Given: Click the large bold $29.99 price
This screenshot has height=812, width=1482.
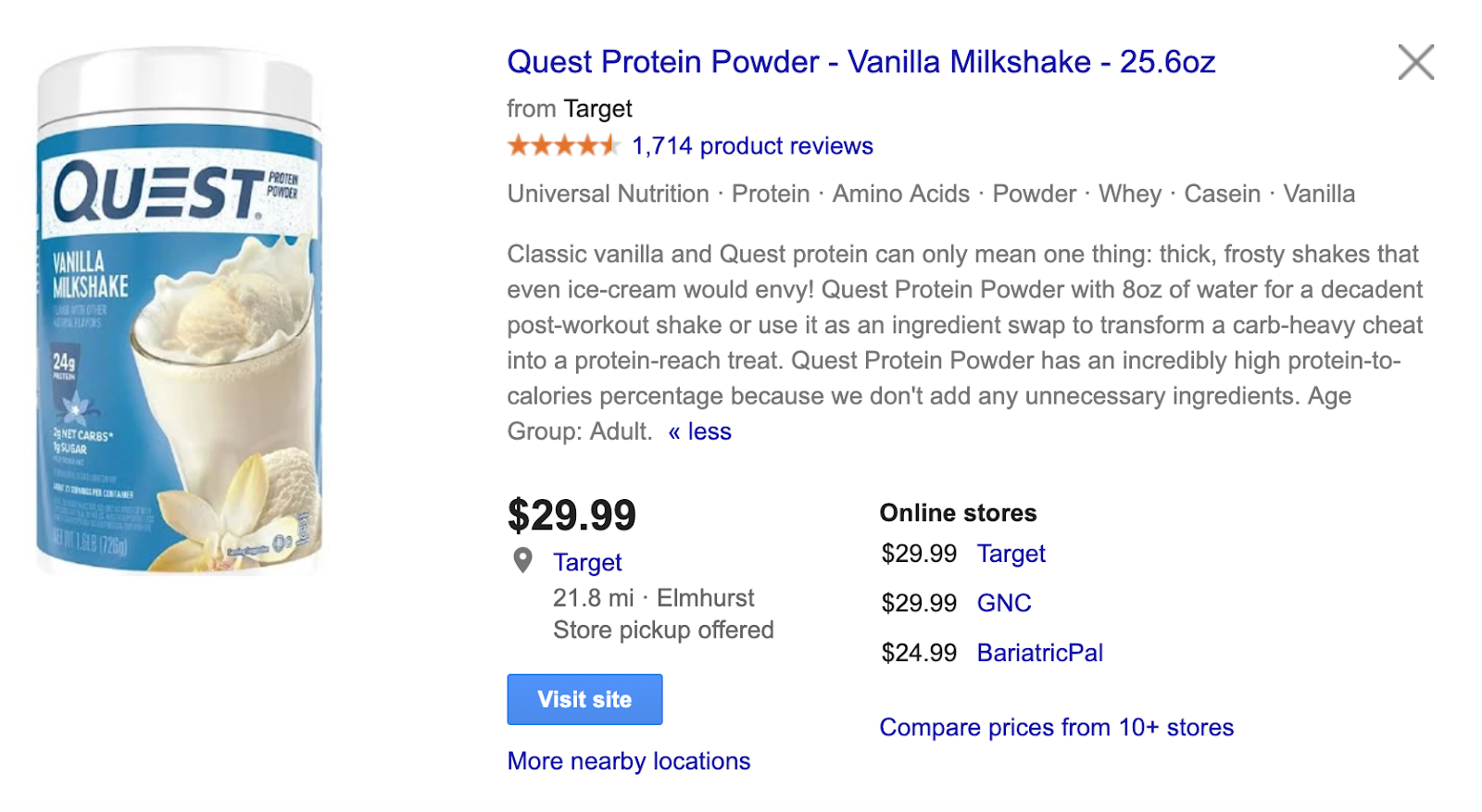Looking at the screenshot, I should click(x=571, y=516).
